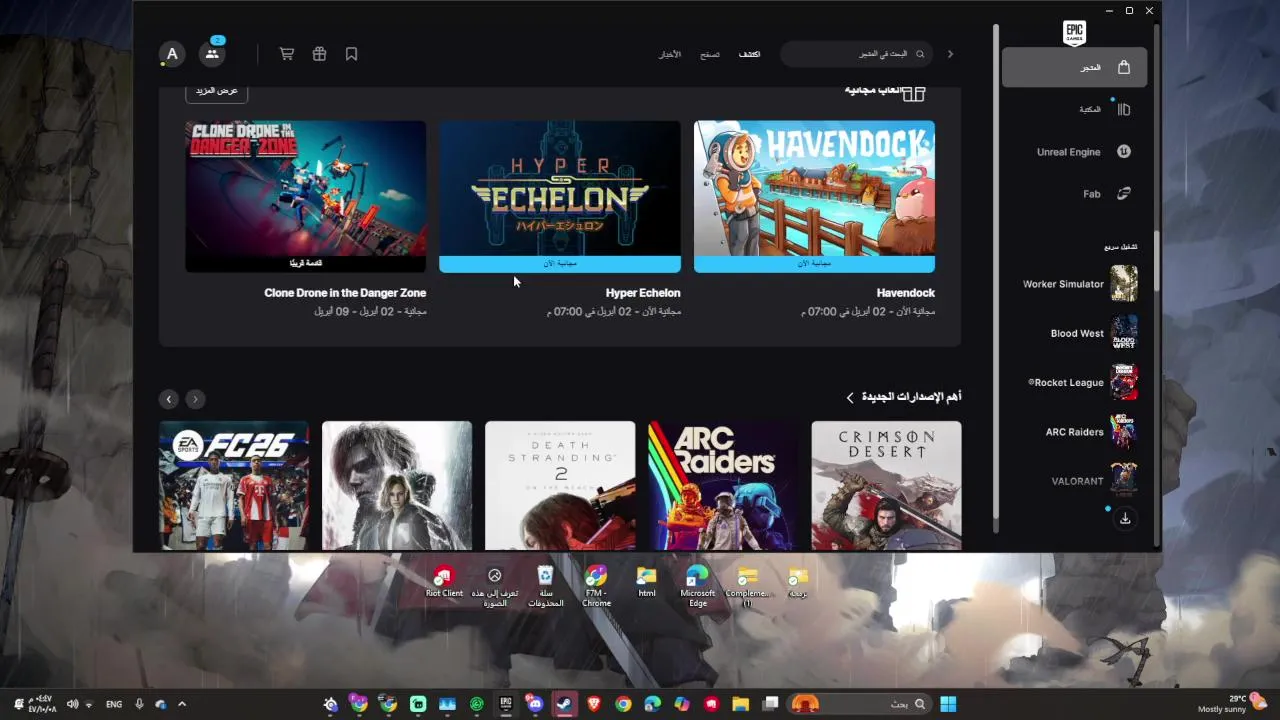1280x720 pixels.
Task: Switch the ENG language indicator
Action: pyautogui.click(x=114, y=704)
